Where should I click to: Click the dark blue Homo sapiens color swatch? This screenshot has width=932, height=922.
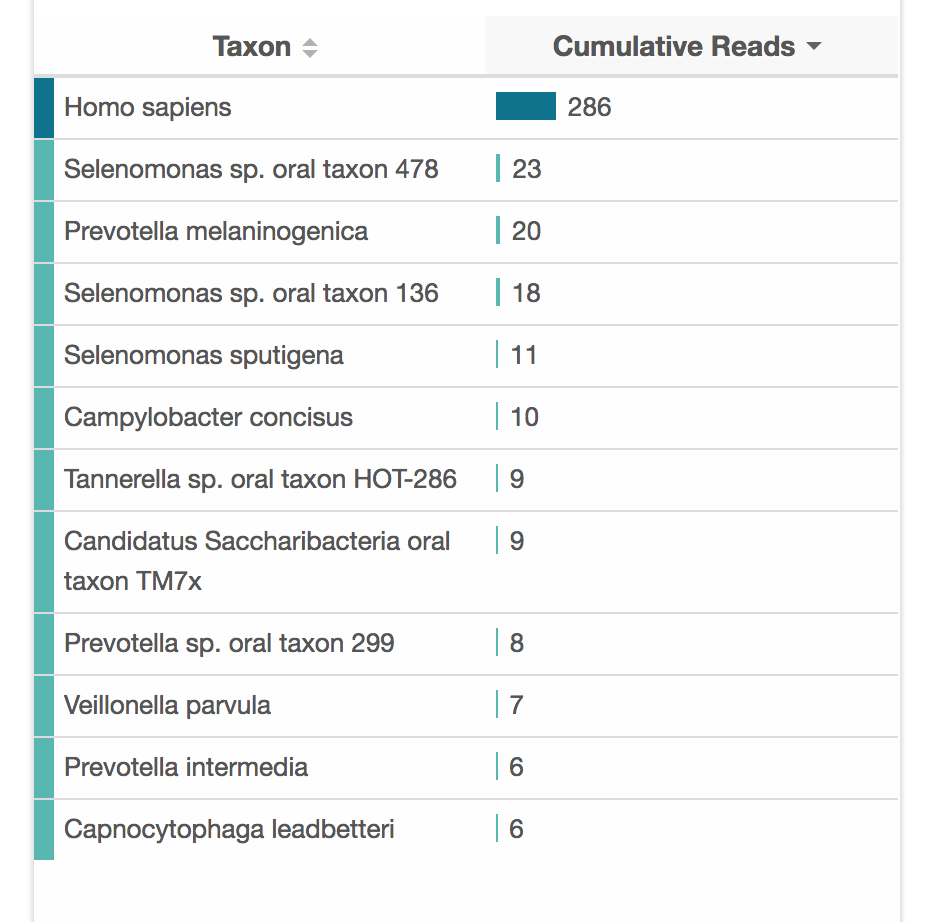pyautogui.click(x=44, y=107)
